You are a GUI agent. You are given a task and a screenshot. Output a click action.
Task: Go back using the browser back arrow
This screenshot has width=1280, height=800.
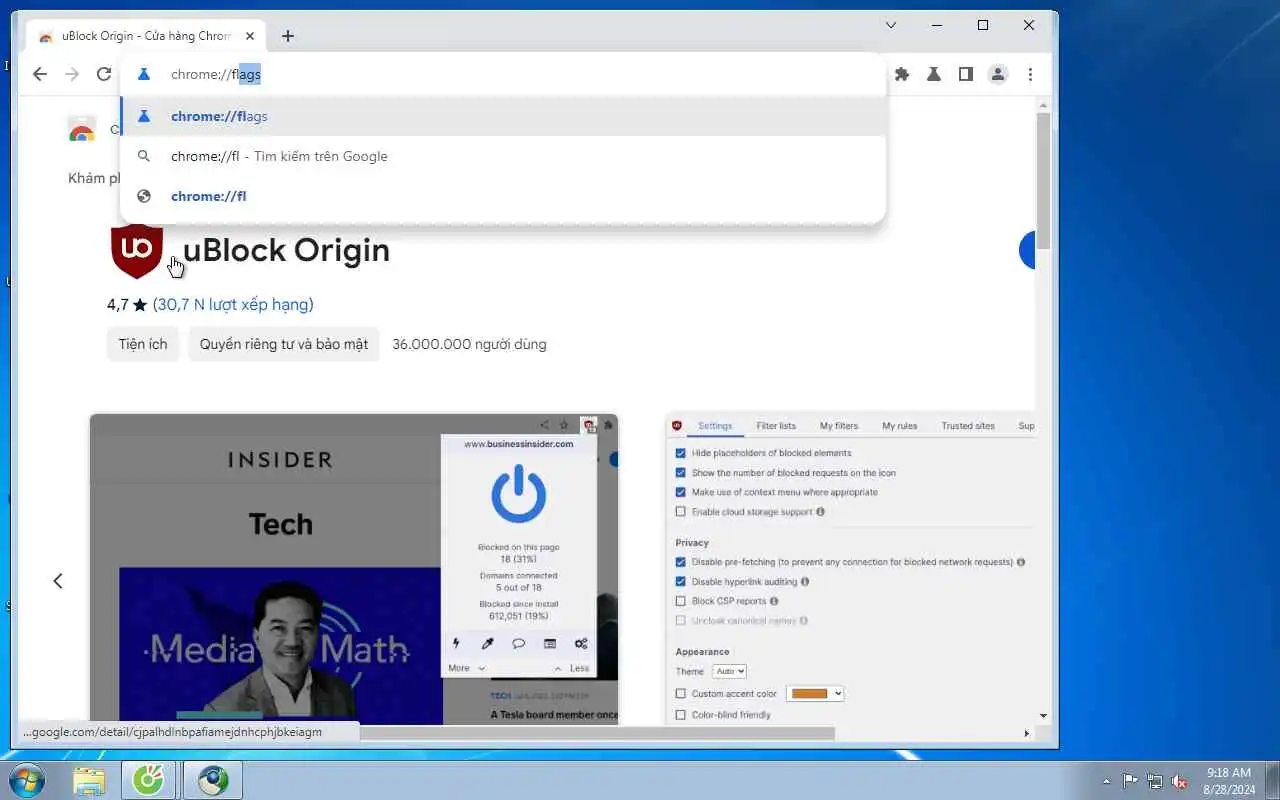[40, 74]
